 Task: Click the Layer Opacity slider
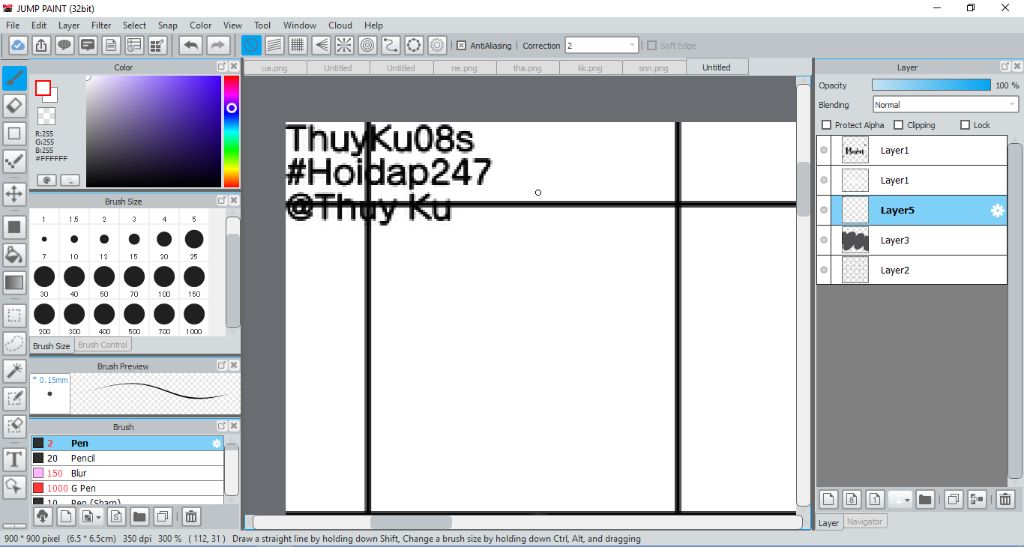point(931,85)
